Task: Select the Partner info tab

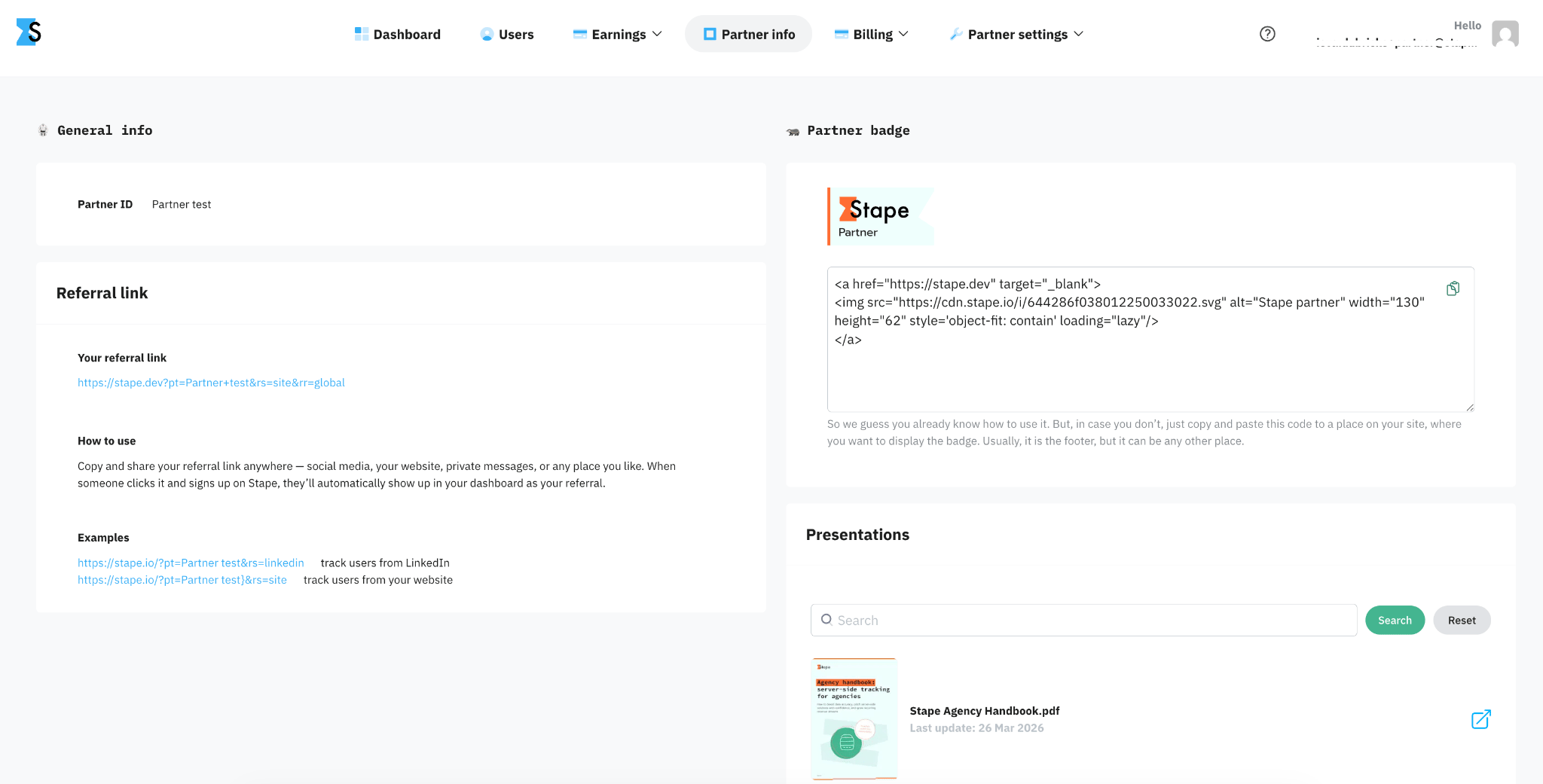Action: tap(749, 34)
